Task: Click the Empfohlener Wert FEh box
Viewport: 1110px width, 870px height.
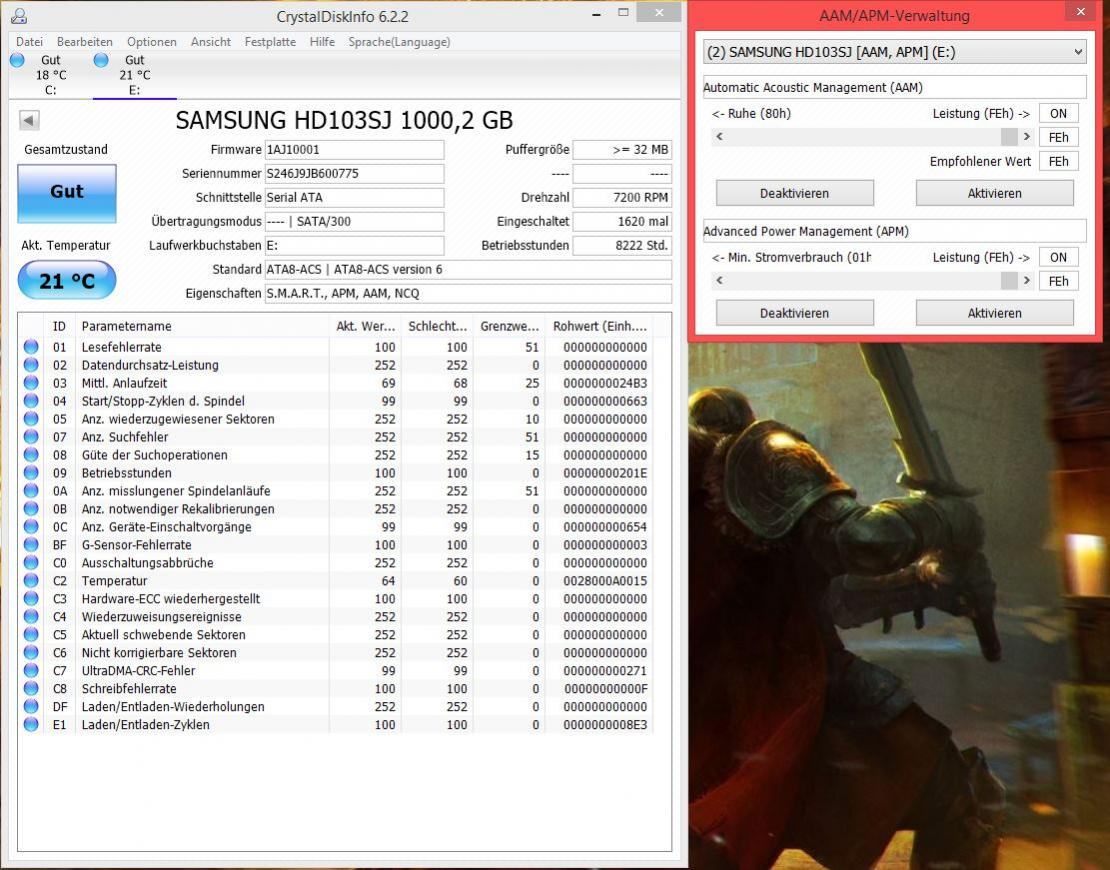Action: [1058, 161]
